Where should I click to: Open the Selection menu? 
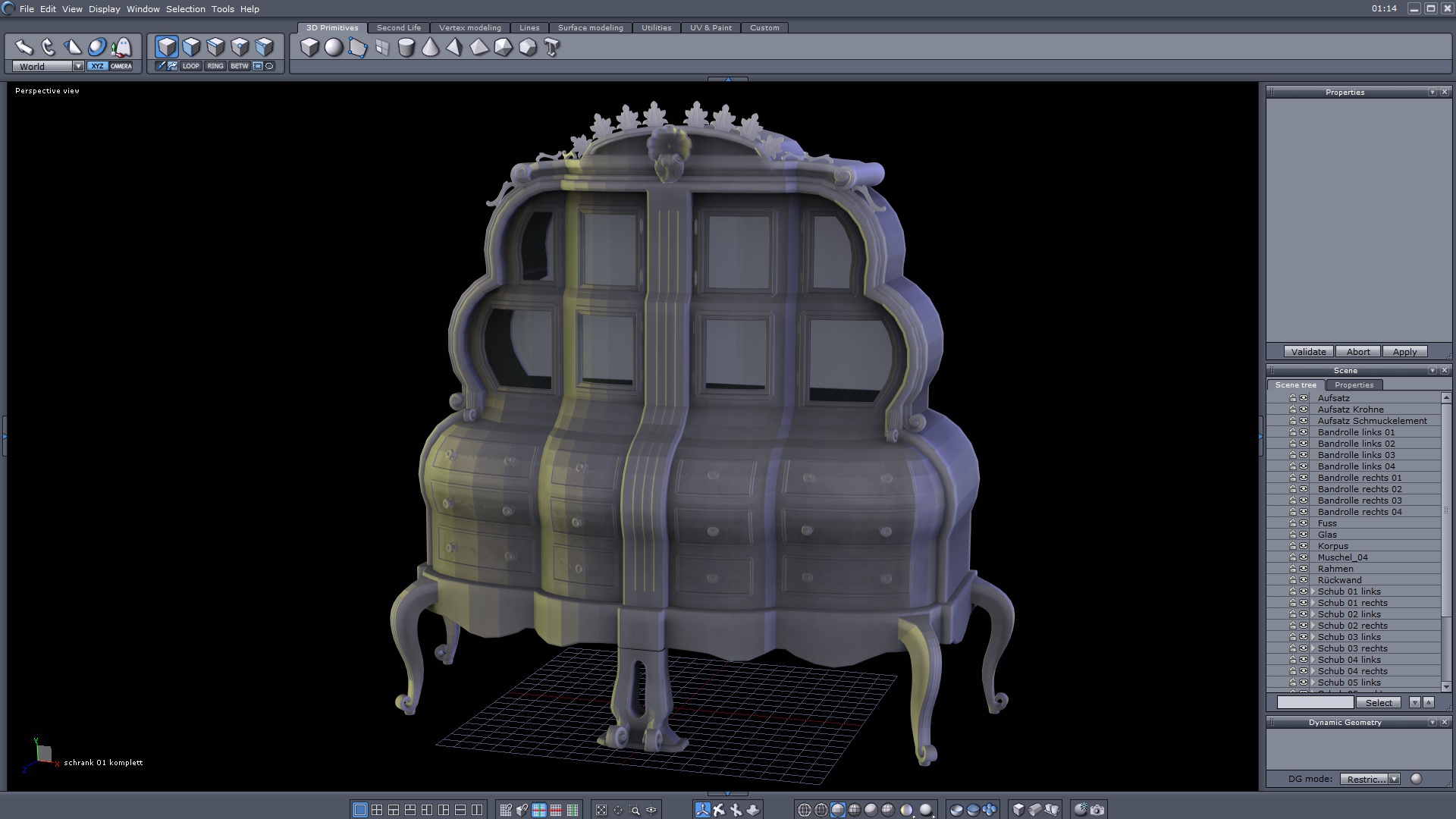click(185, 9)
